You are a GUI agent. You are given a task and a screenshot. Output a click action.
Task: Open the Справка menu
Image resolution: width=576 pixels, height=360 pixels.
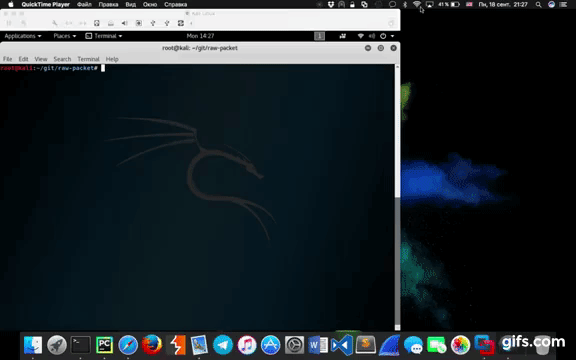(x=176, y=4)
